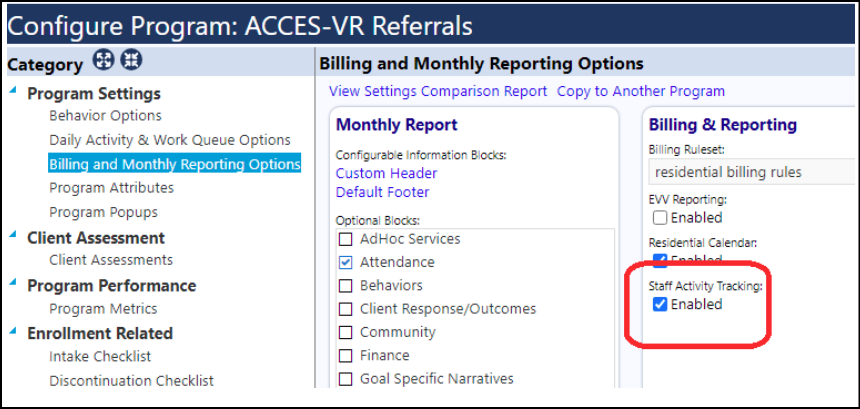Open the Custom Header information block
Screen dimensions: 860x409
coord(386,173)
